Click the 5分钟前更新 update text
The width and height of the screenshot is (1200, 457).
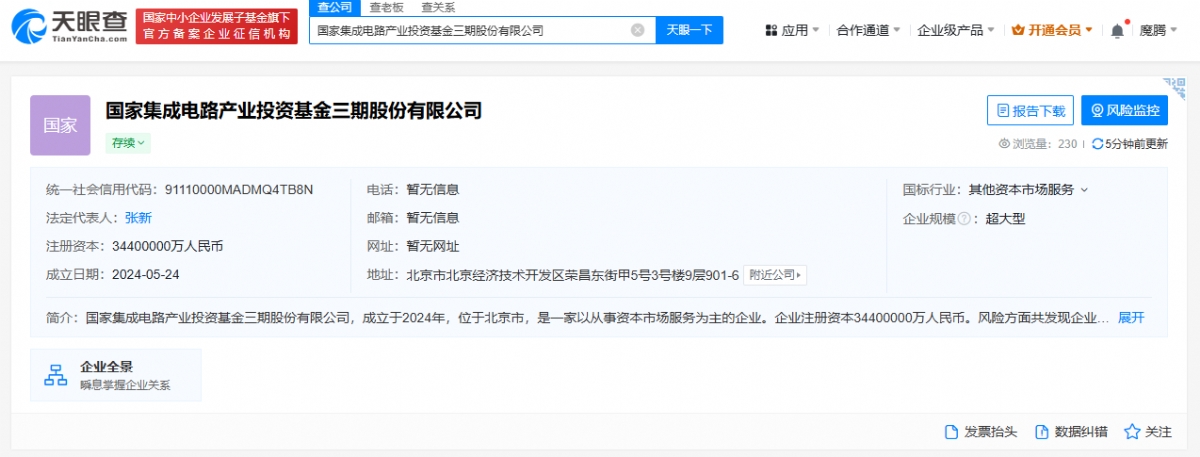pos(1135,144)
